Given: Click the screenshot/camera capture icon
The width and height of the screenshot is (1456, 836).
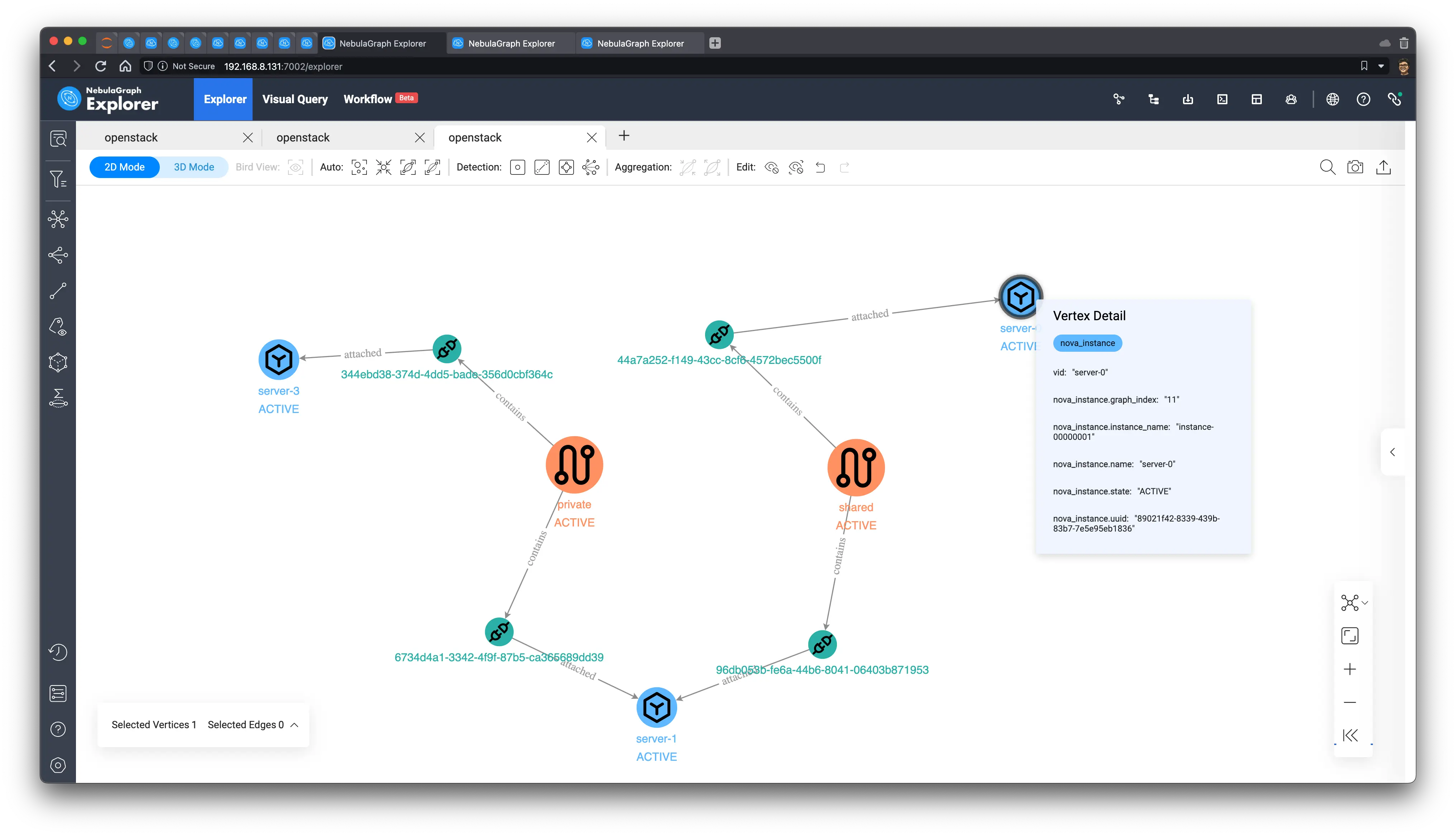Looking at the screenshot, I should pyautogui.click(x=1356, y=167).
